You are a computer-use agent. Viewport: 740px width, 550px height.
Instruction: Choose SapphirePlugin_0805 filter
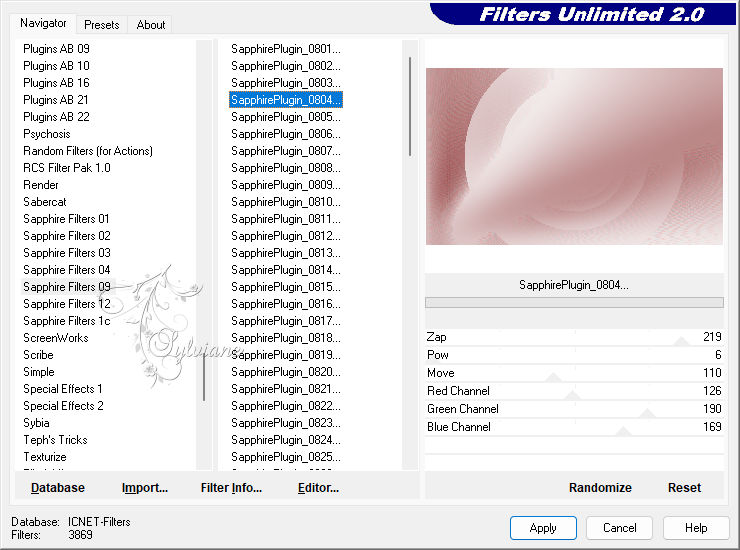[x=286, y=117]
